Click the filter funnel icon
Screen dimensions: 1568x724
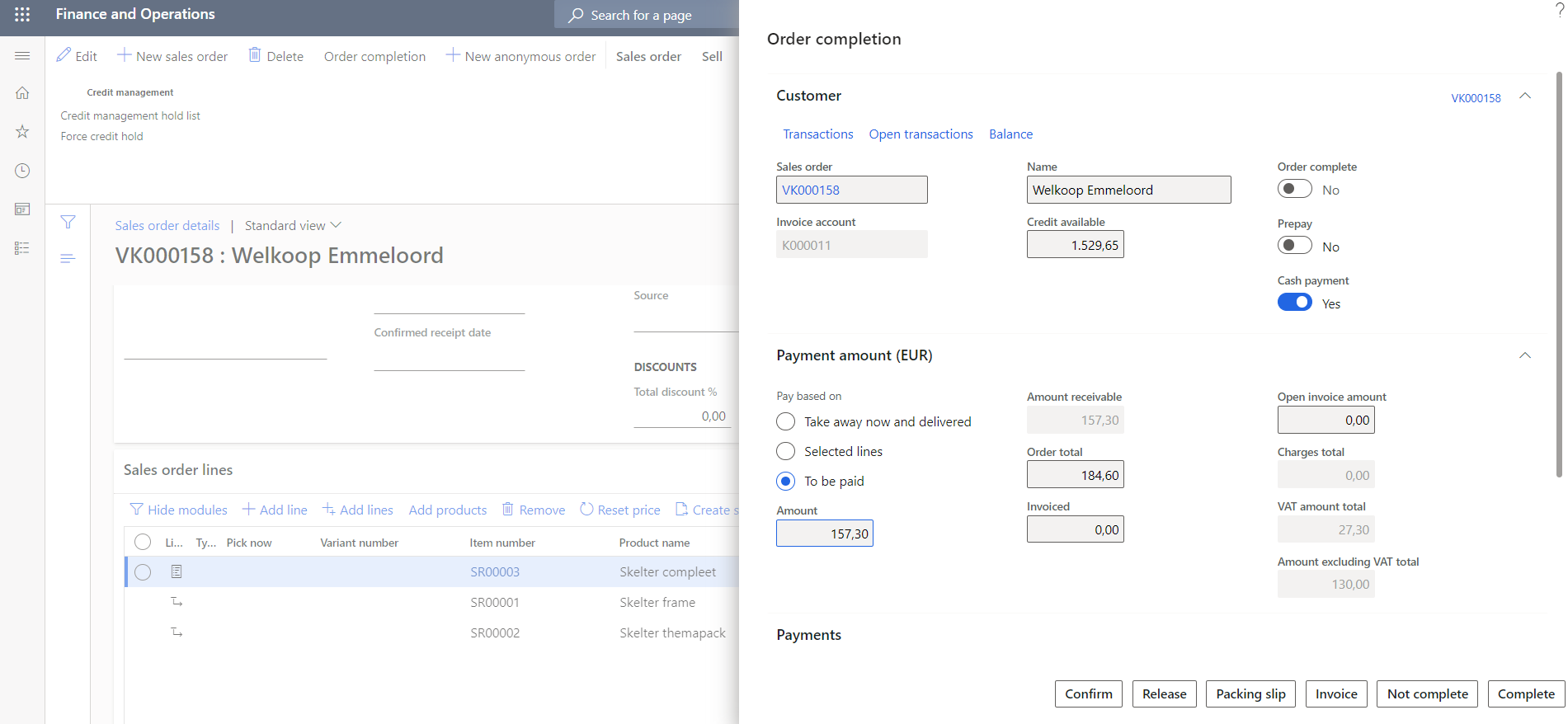point(68,222)
